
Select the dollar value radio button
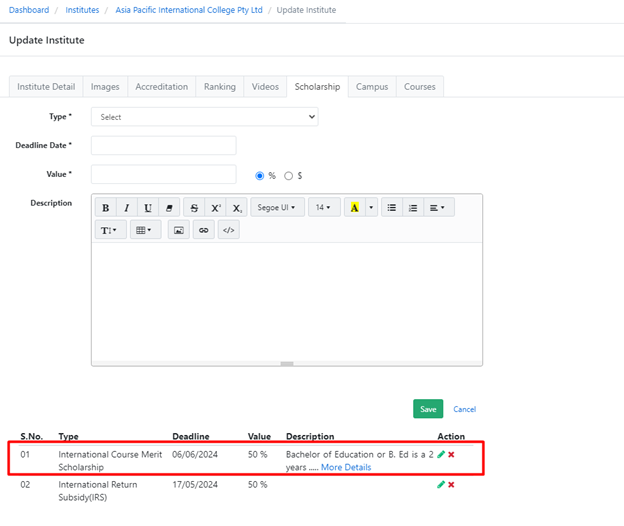click(289, 176)
